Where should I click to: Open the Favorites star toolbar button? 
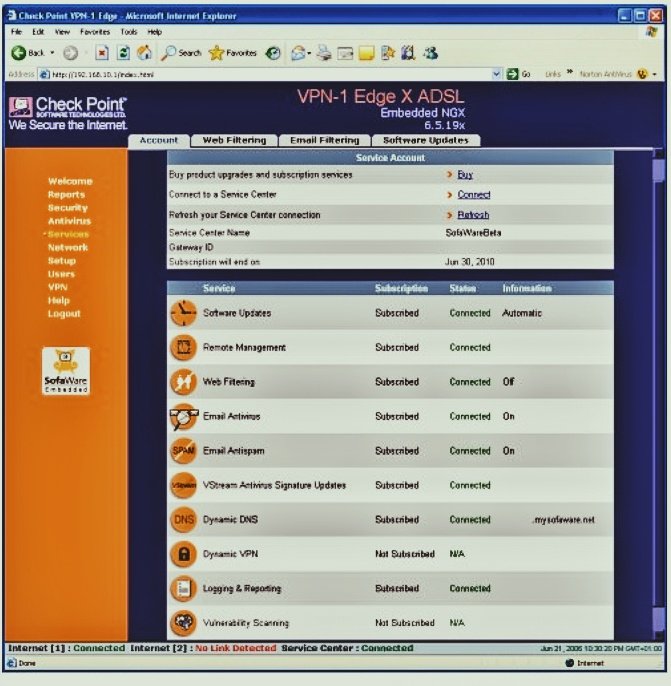click(x=233, y=53)
